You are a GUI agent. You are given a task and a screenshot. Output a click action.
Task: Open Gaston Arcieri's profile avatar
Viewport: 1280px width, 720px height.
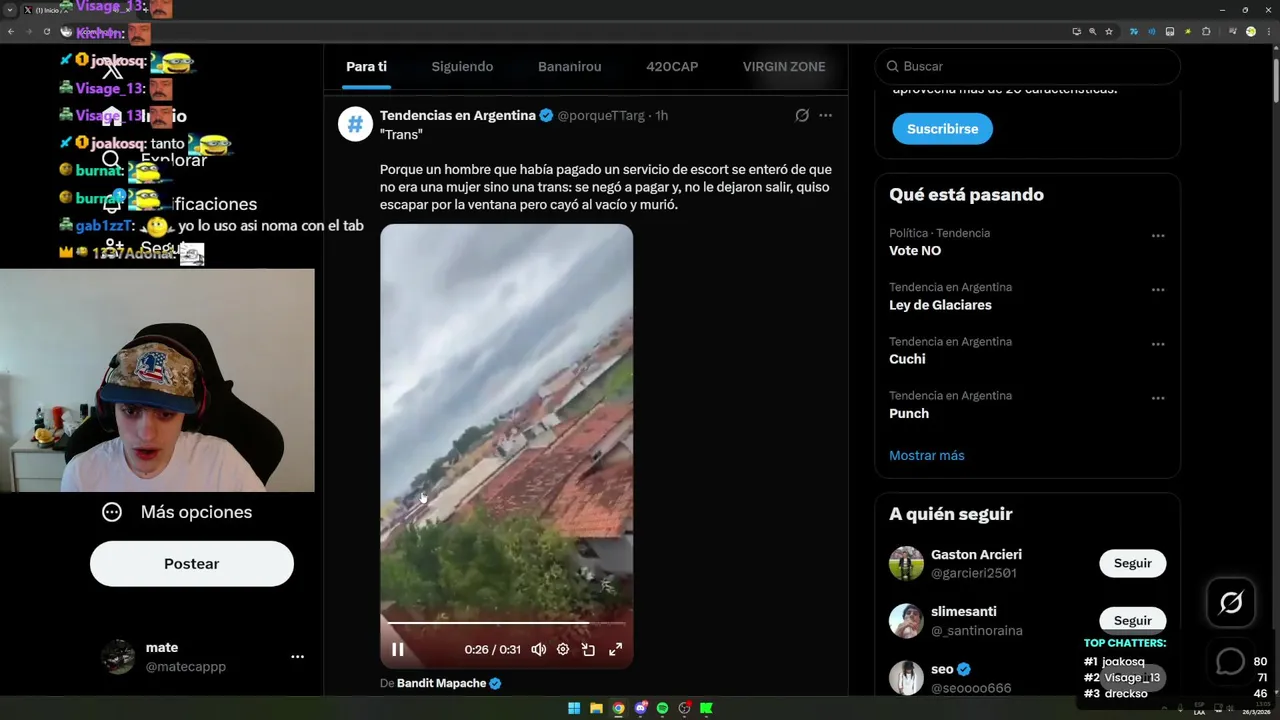[x=907, y=563]
